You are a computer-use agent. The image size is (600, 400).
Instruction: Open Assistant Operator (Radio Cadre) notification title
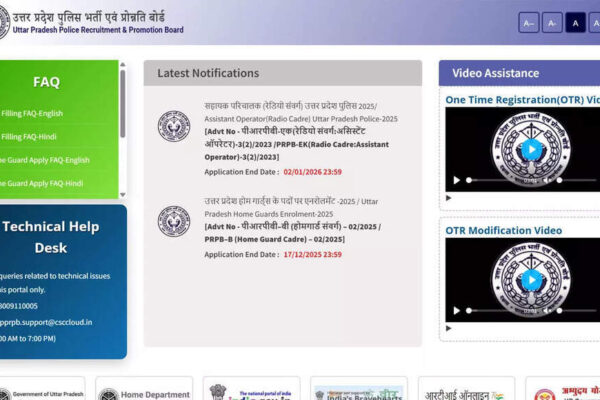click(x=301, y=112)
